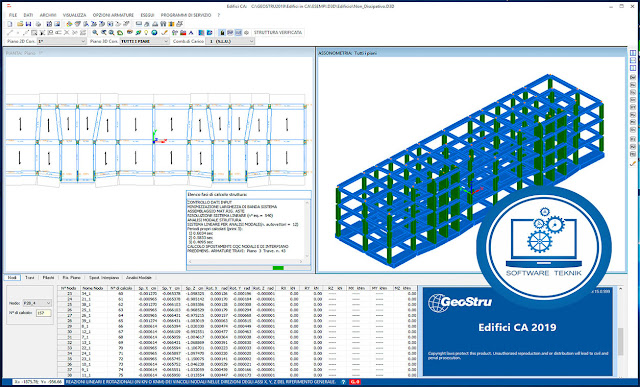Toggle the clipboard icon left of STRUTTURA VERIFICATA
The width and height of the screenshot is (640, 387).
tap(223, 33)
